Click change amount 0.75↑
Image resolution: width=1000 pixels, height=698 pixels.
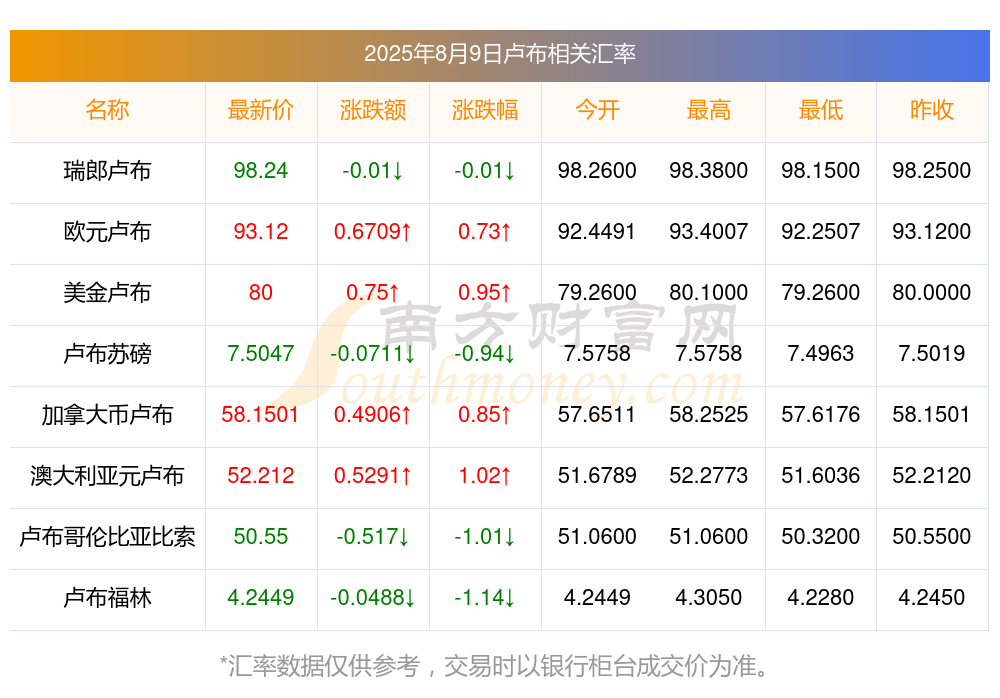point(372,292)
